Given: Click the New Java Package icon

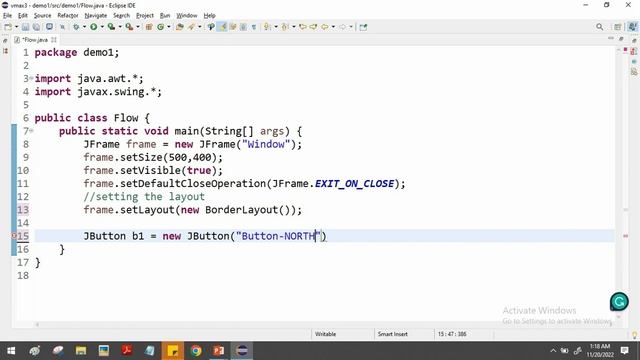Looking at the screenshot, I should pyautogui.click(x=149, y=27).
